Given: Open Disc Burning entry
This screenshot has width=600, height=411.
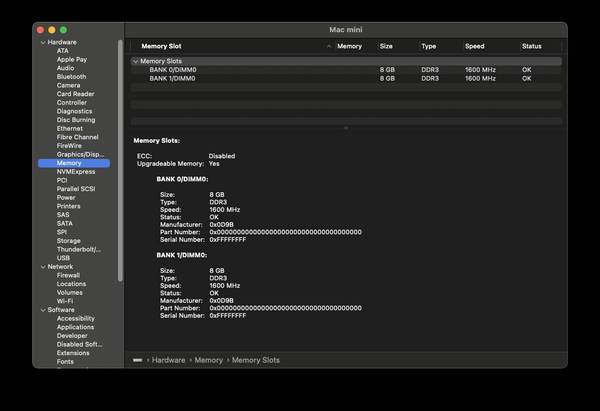Looking at the screenshot, I should [x=76, y=120].
